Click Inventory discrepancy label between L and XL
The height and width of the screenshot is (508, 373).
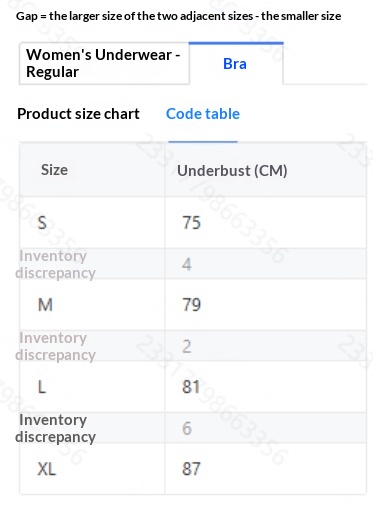coord(56,428)
